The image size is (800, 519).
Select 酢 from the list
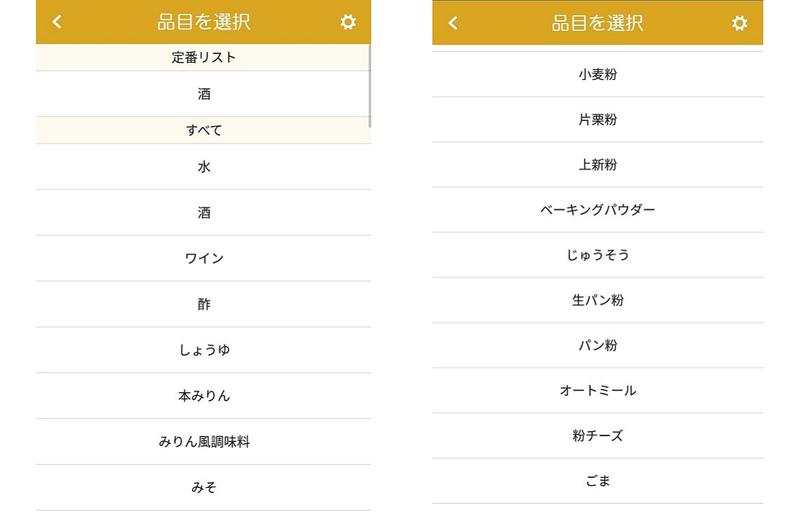point(204,304)
